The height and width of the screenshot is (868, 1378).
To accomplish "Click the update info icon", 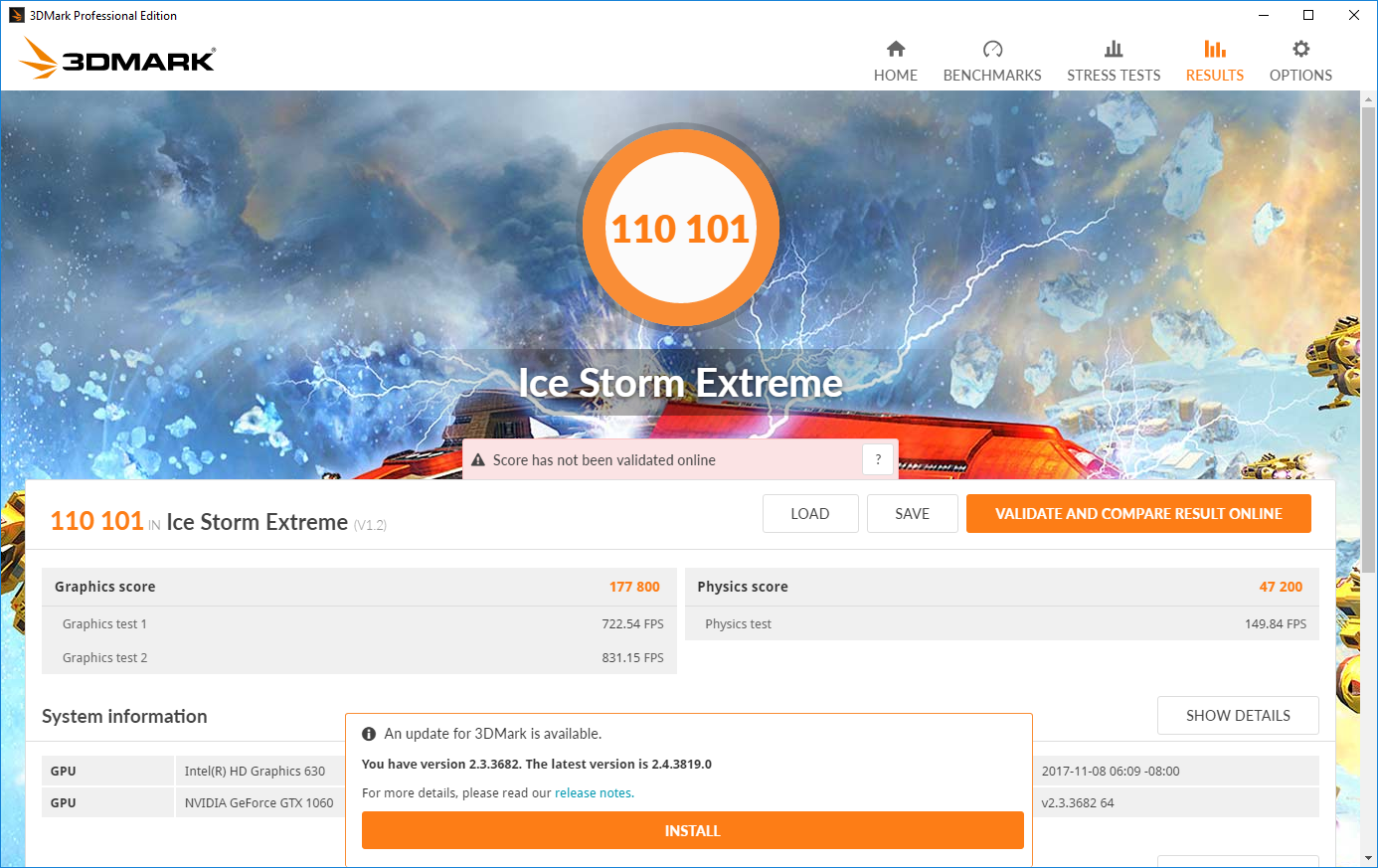I will [369, 734].
